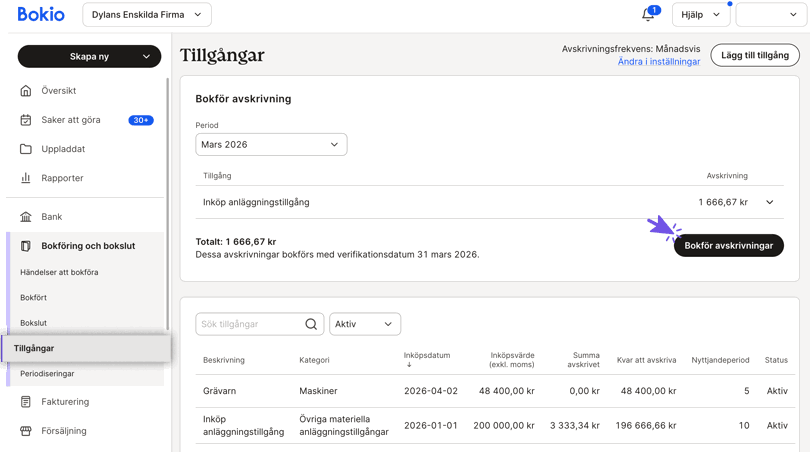Click the Bokio logo

pyautogui.click(x=41, y=15)
